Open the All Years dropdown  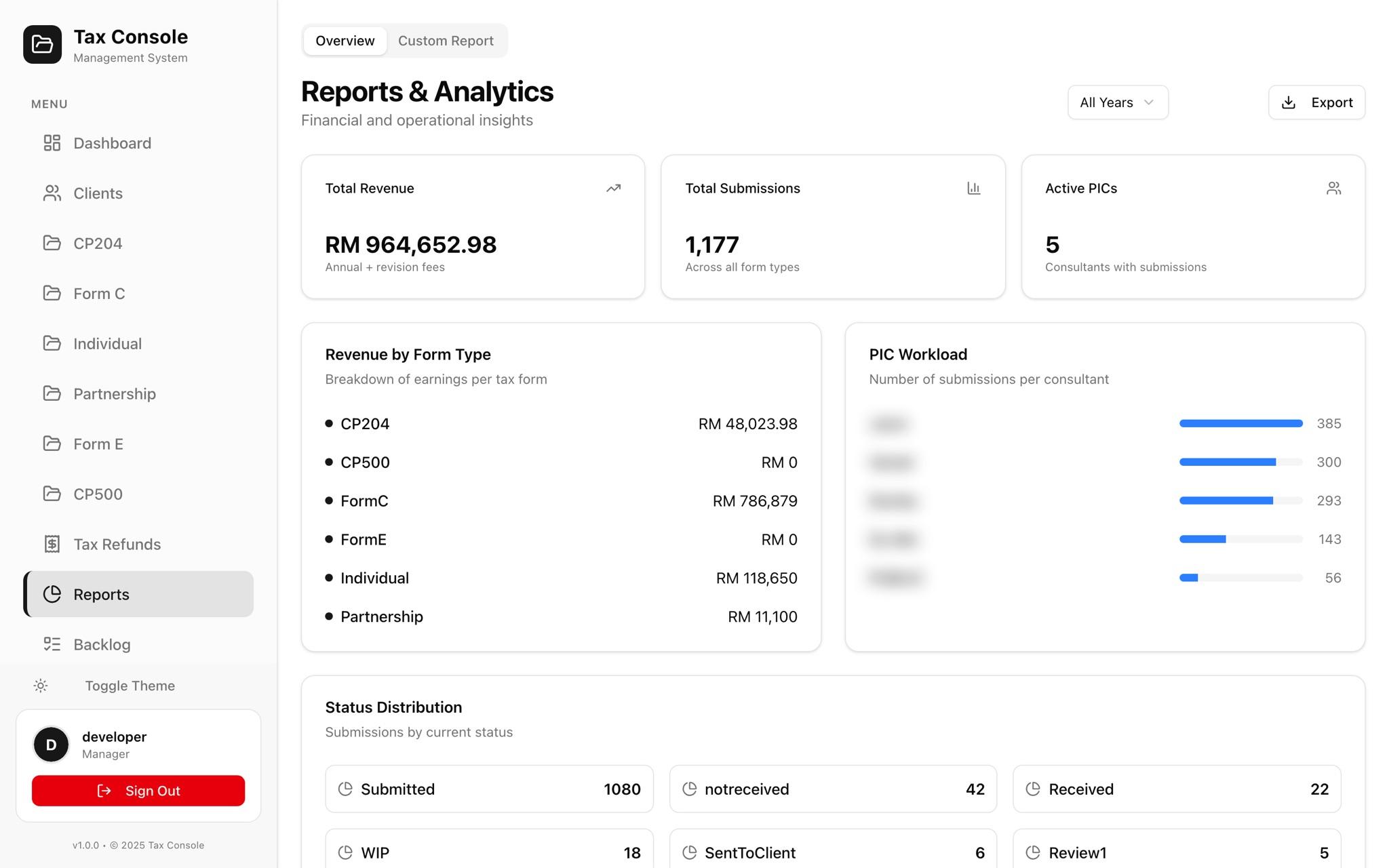(1118, 102)
